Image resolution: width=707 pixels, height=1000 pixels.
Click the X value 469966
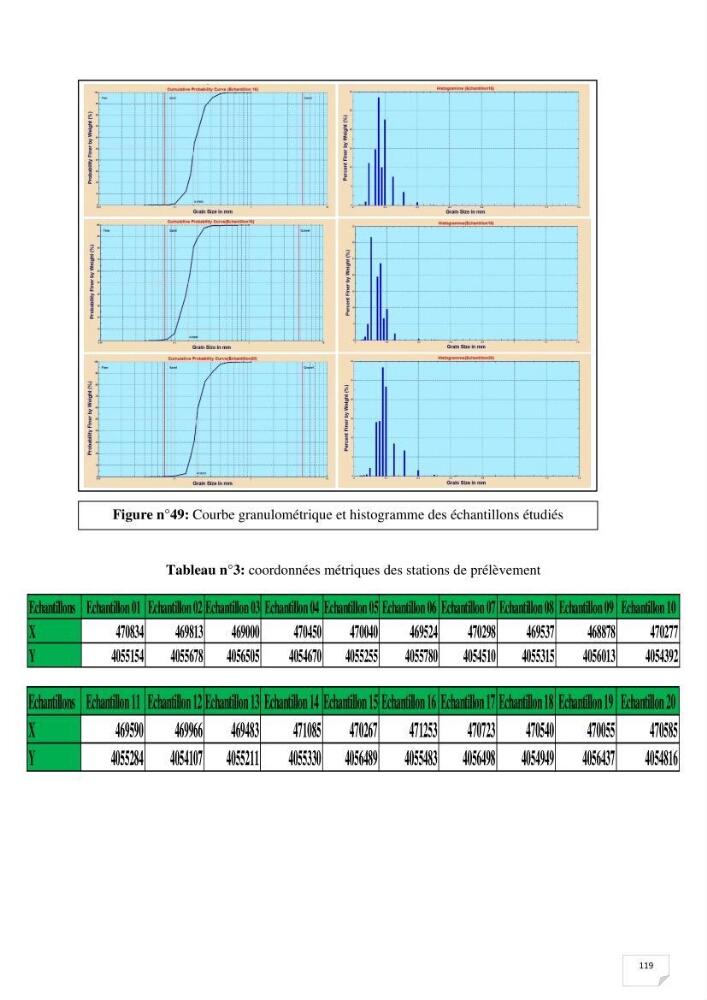point(188,730)
